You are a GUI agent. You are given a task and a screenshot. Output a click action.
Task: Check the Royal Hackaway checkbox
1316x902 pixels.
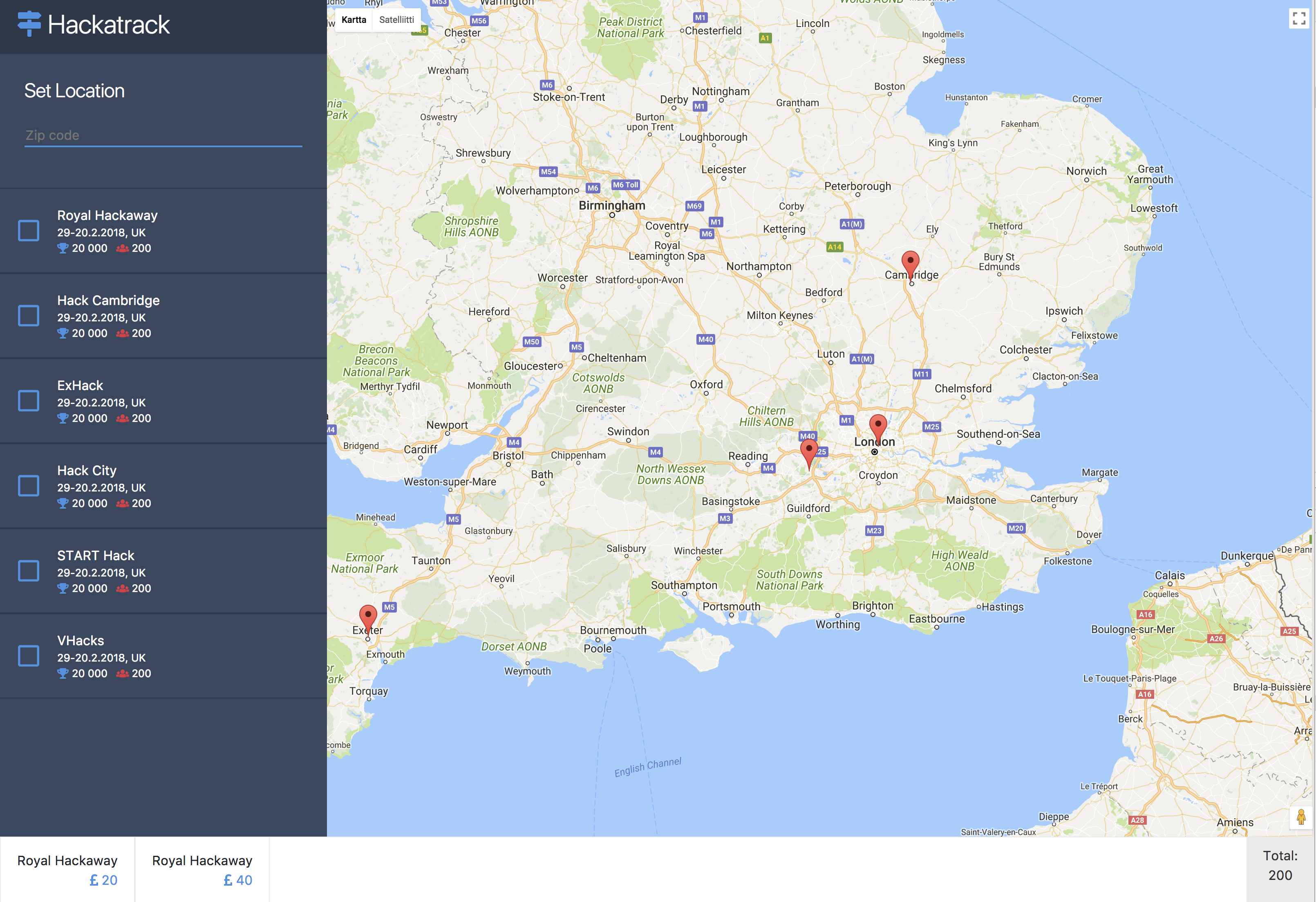coord(29,231)
